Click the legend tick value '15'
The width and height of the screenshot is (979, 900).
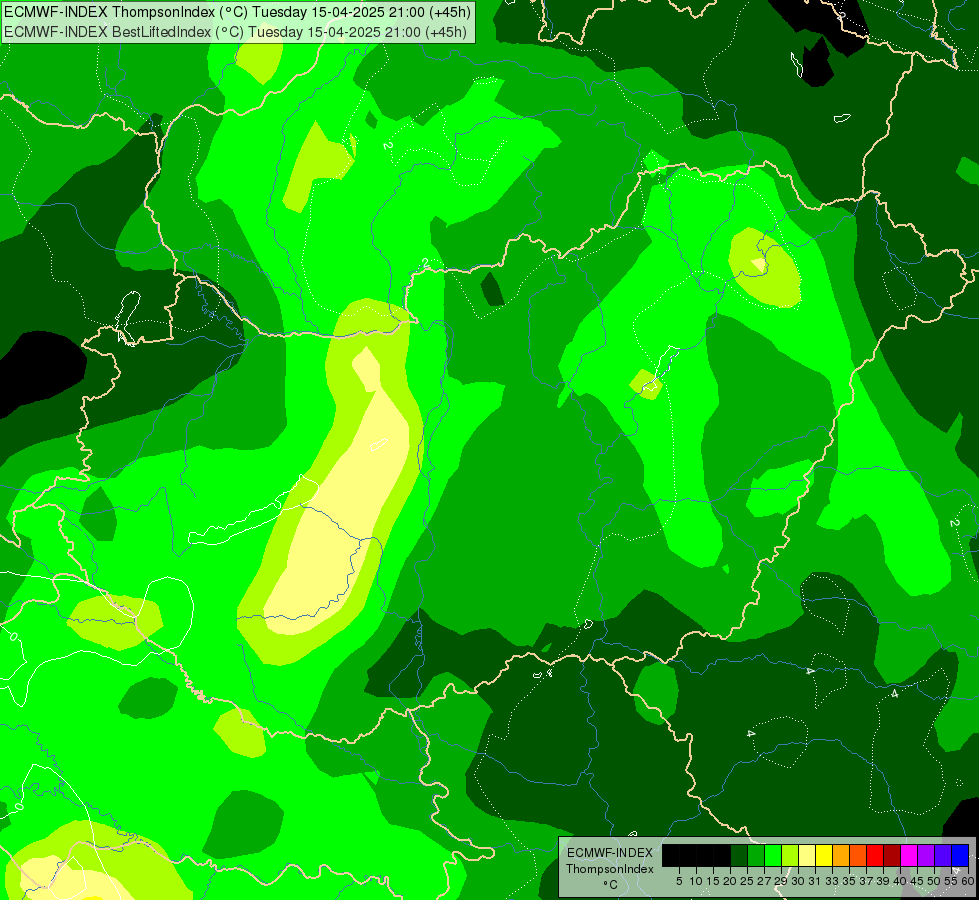click(x=713, y=881)
